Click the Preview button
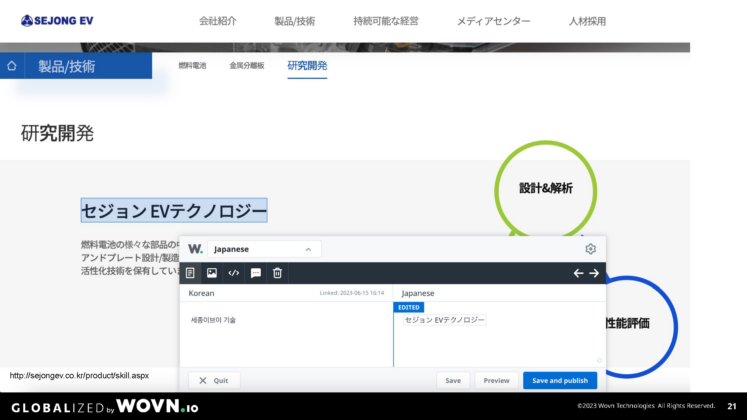747x420 pixels. point(496,380)
